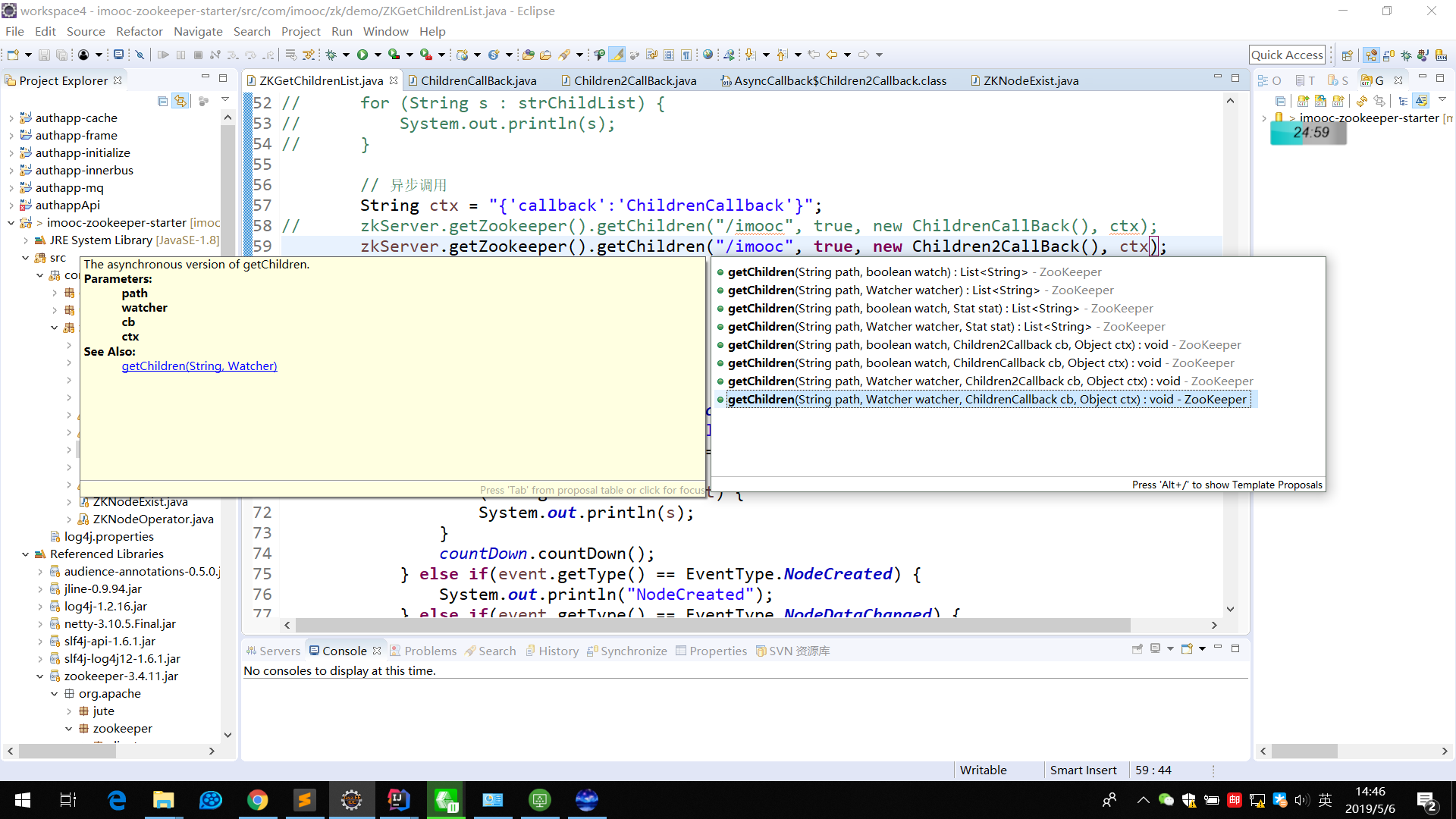Click Open Console dropdown icon
This screenshot has width=1456, height=819.
[x=1202, y=649]
